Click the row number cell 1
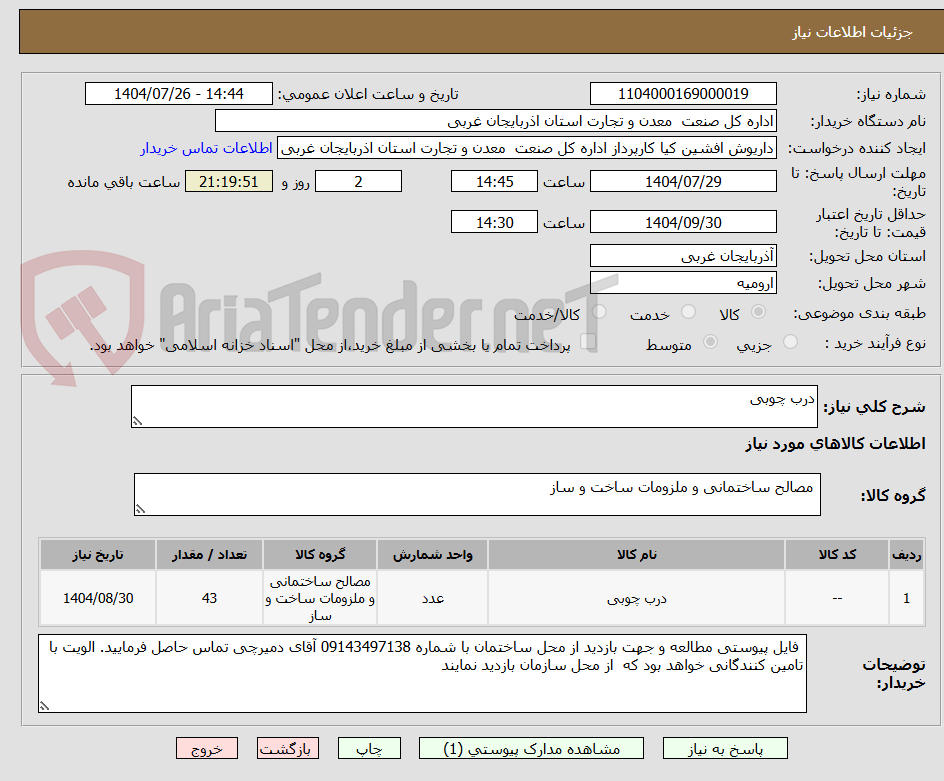Screen dimensions: 944x781 point(907,598)
